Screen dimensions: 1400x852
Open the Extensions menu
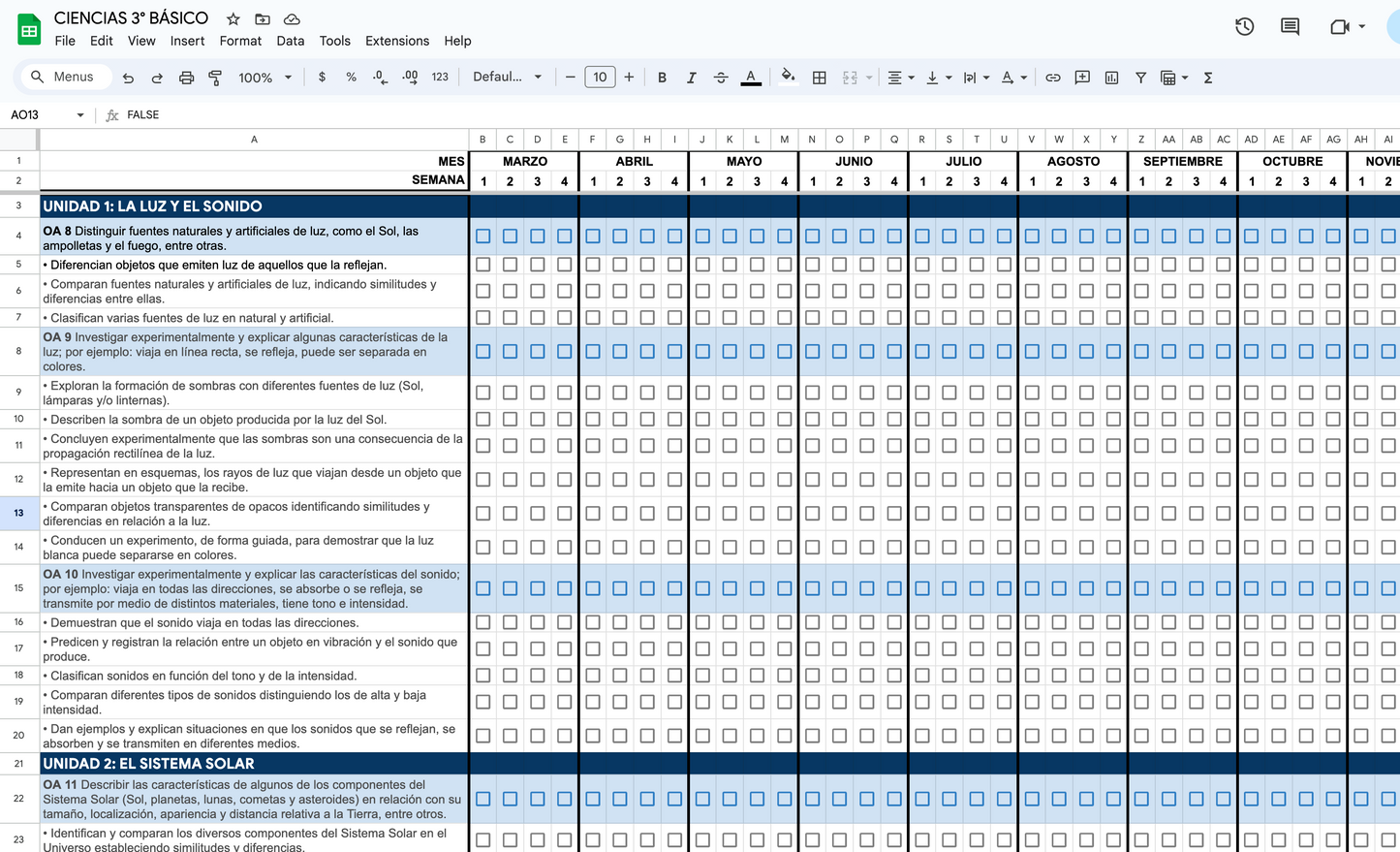click(396, 41)
